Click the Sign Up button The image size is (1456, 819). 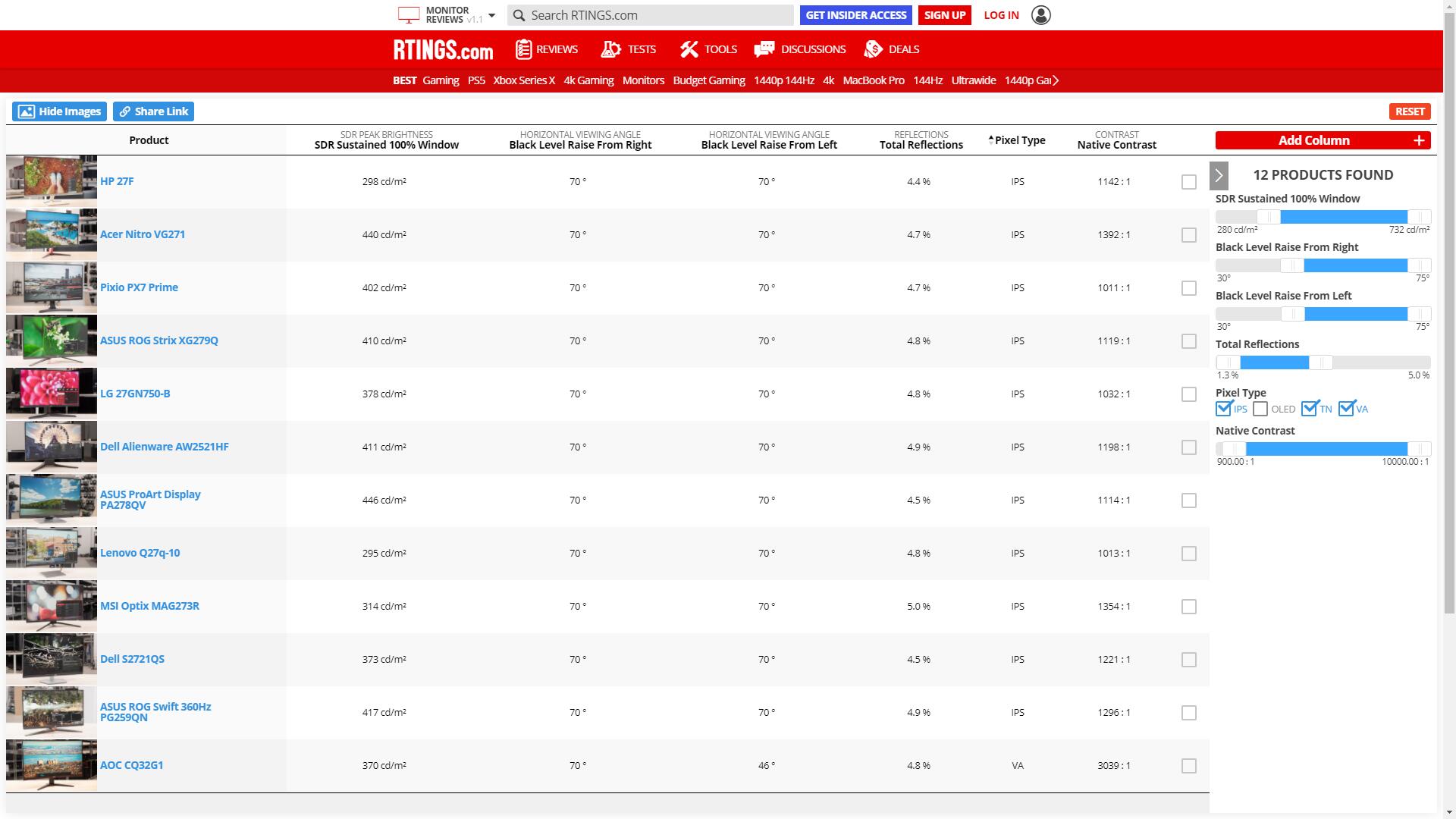click(x=945, y=15)
